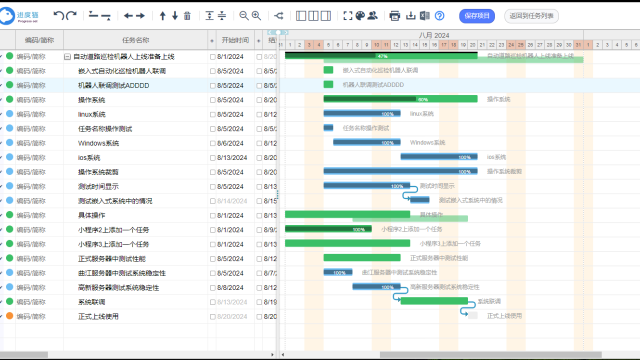Open the color palette settings
The height and width of the screenshot is (360, 640).
360,16
